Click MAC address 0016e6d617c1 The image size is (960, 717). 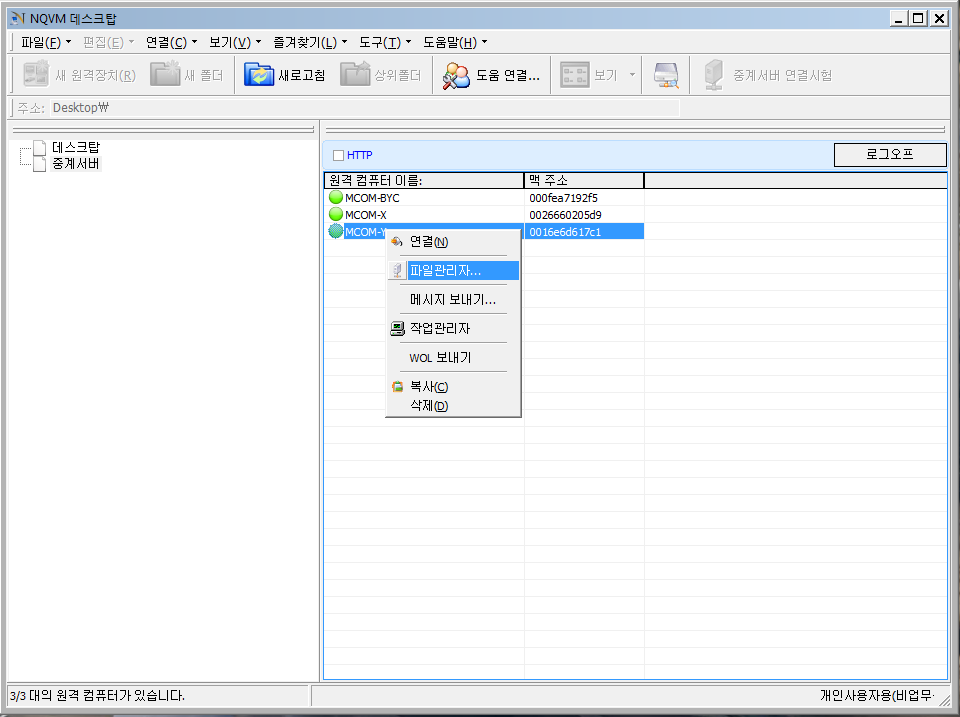(x=564, y=232)
